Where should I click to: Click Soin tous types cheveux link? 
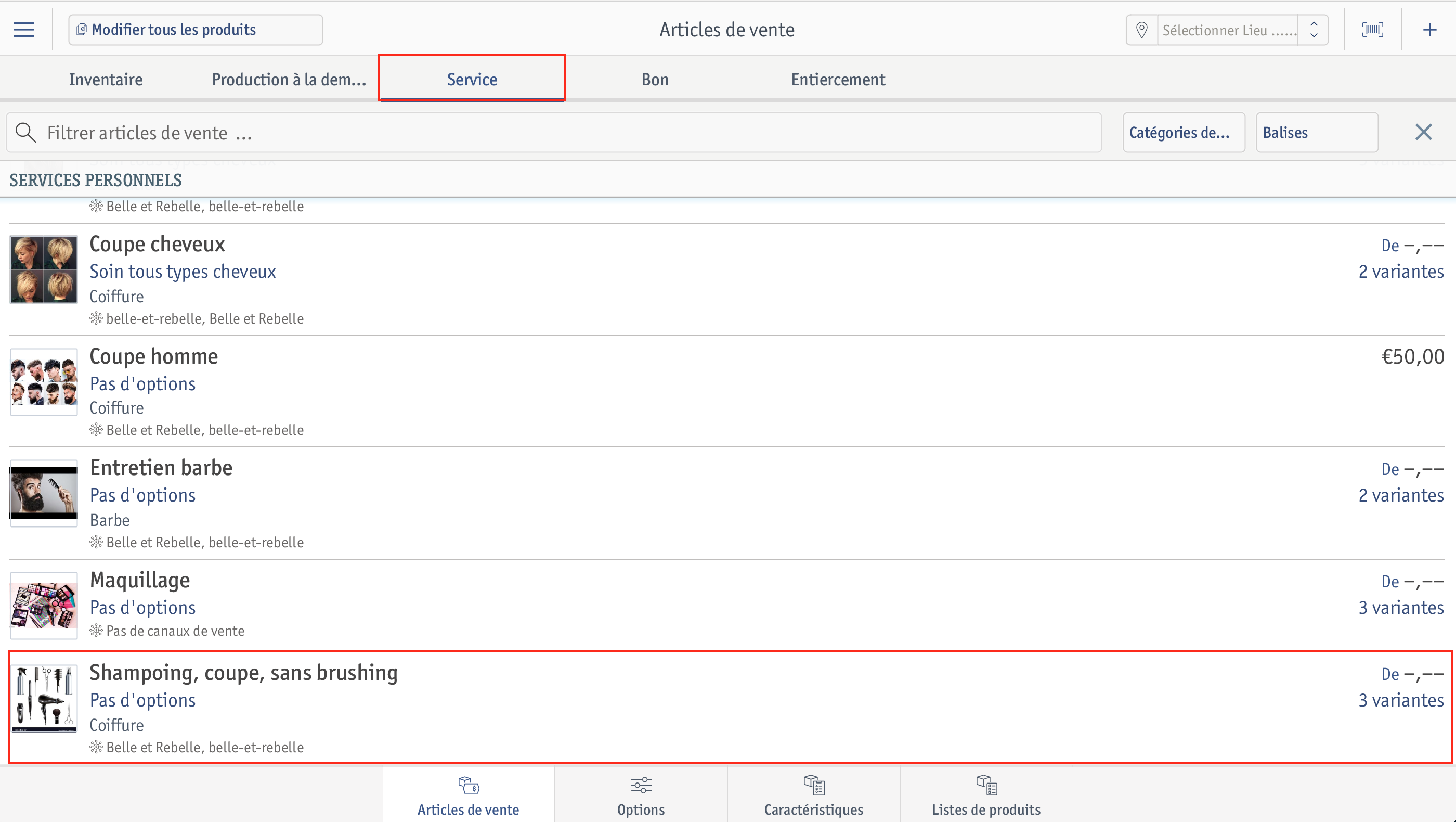click(x=183, y=272)
